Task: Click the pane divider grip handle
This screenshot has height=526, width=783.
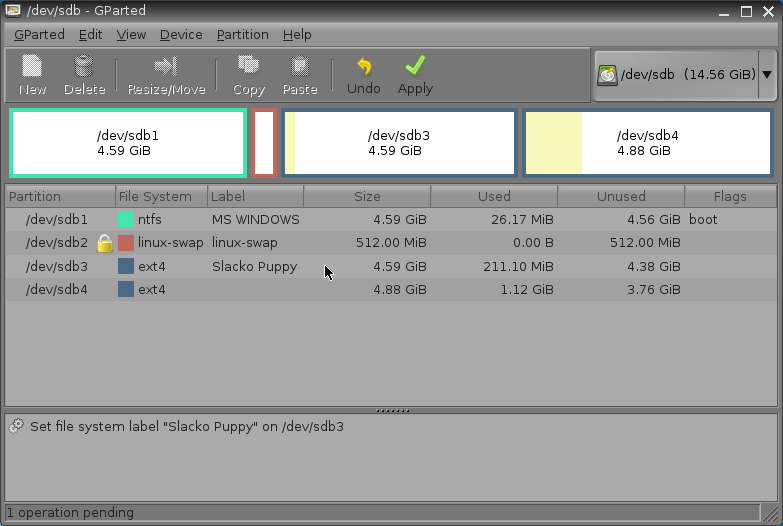Action: tap(392, 411)
